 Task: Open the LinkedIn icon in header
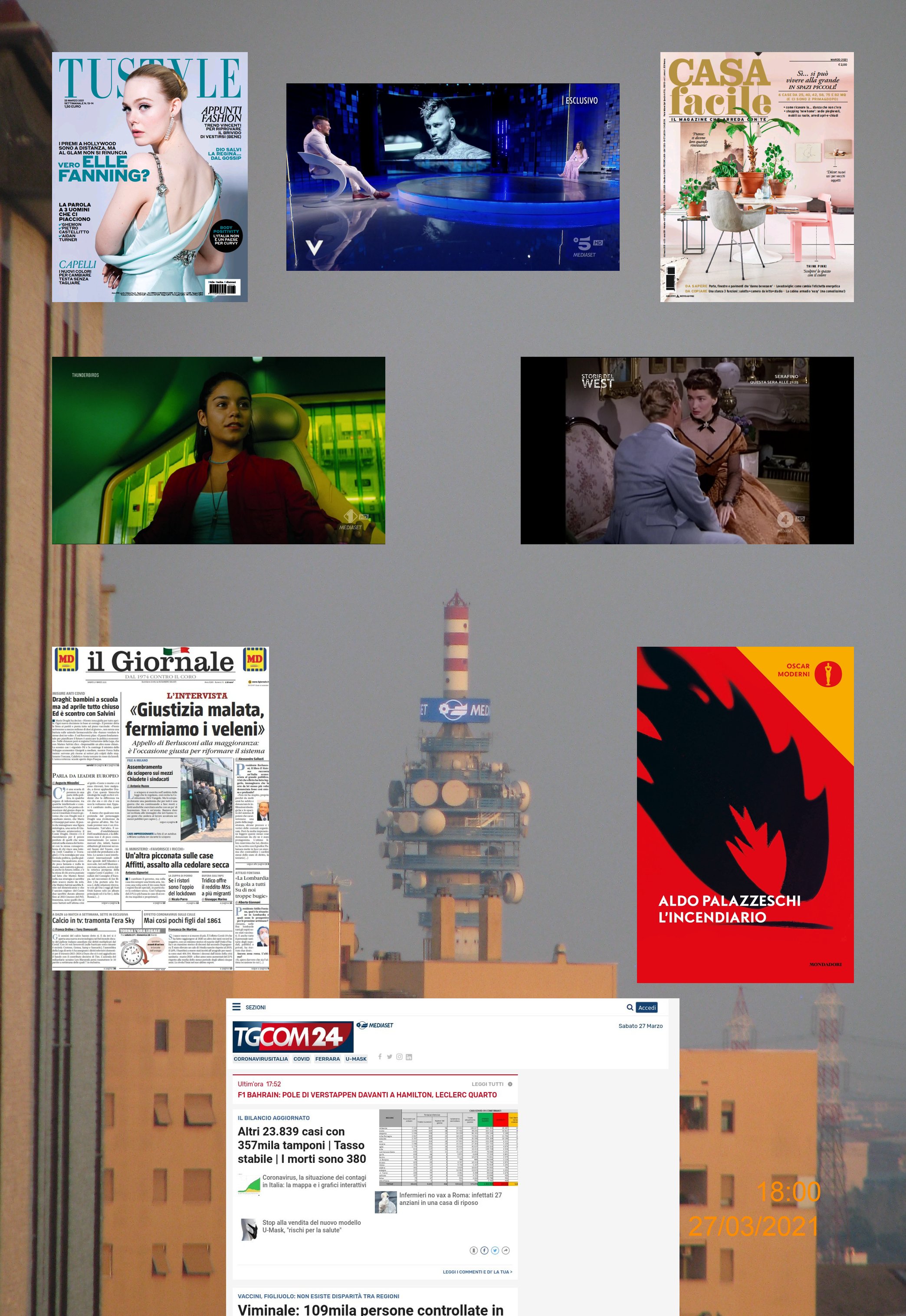[409, 1056]
